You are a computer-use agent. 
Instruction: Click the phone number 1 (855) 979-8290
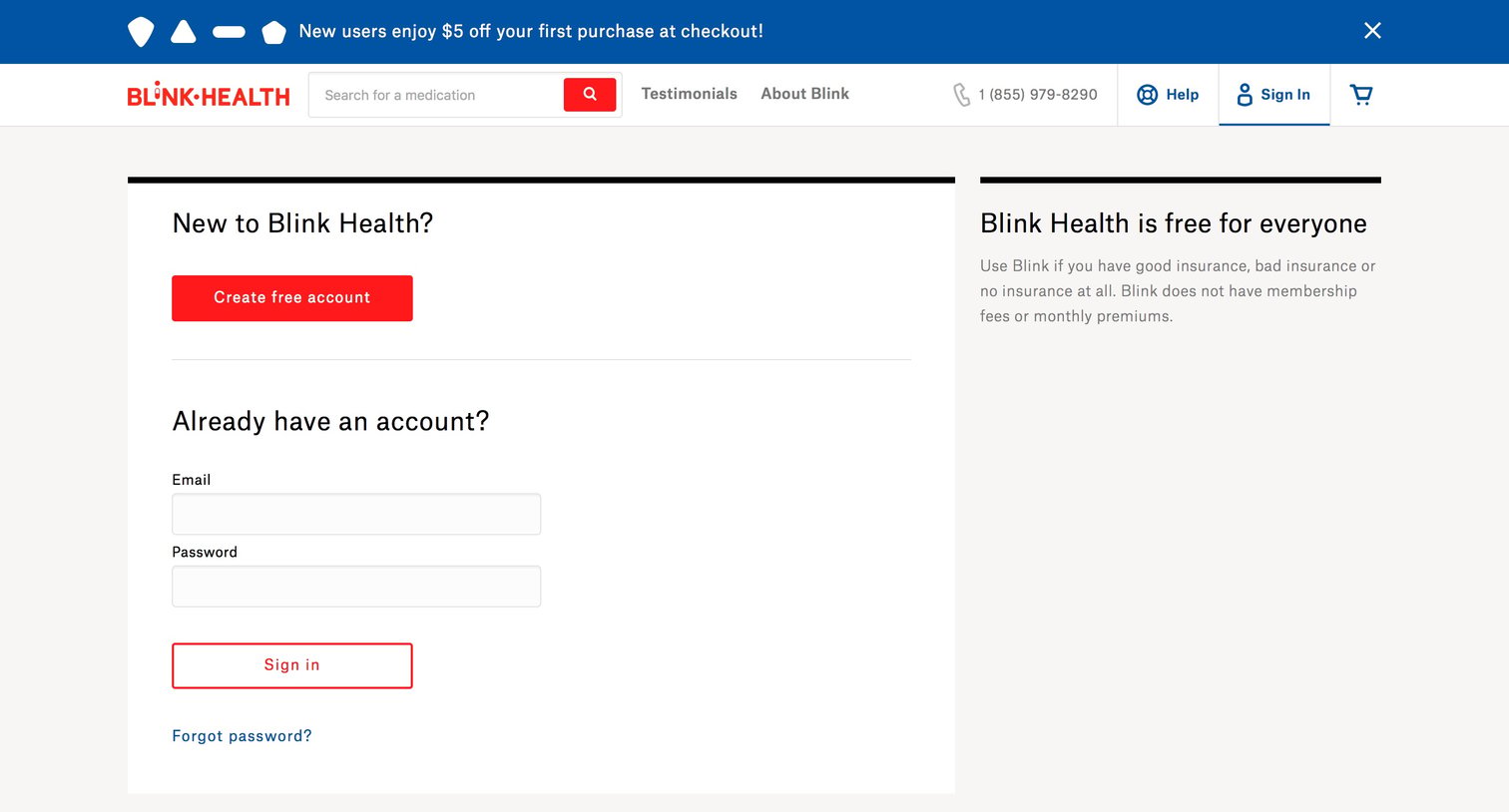coord(1038,95)
